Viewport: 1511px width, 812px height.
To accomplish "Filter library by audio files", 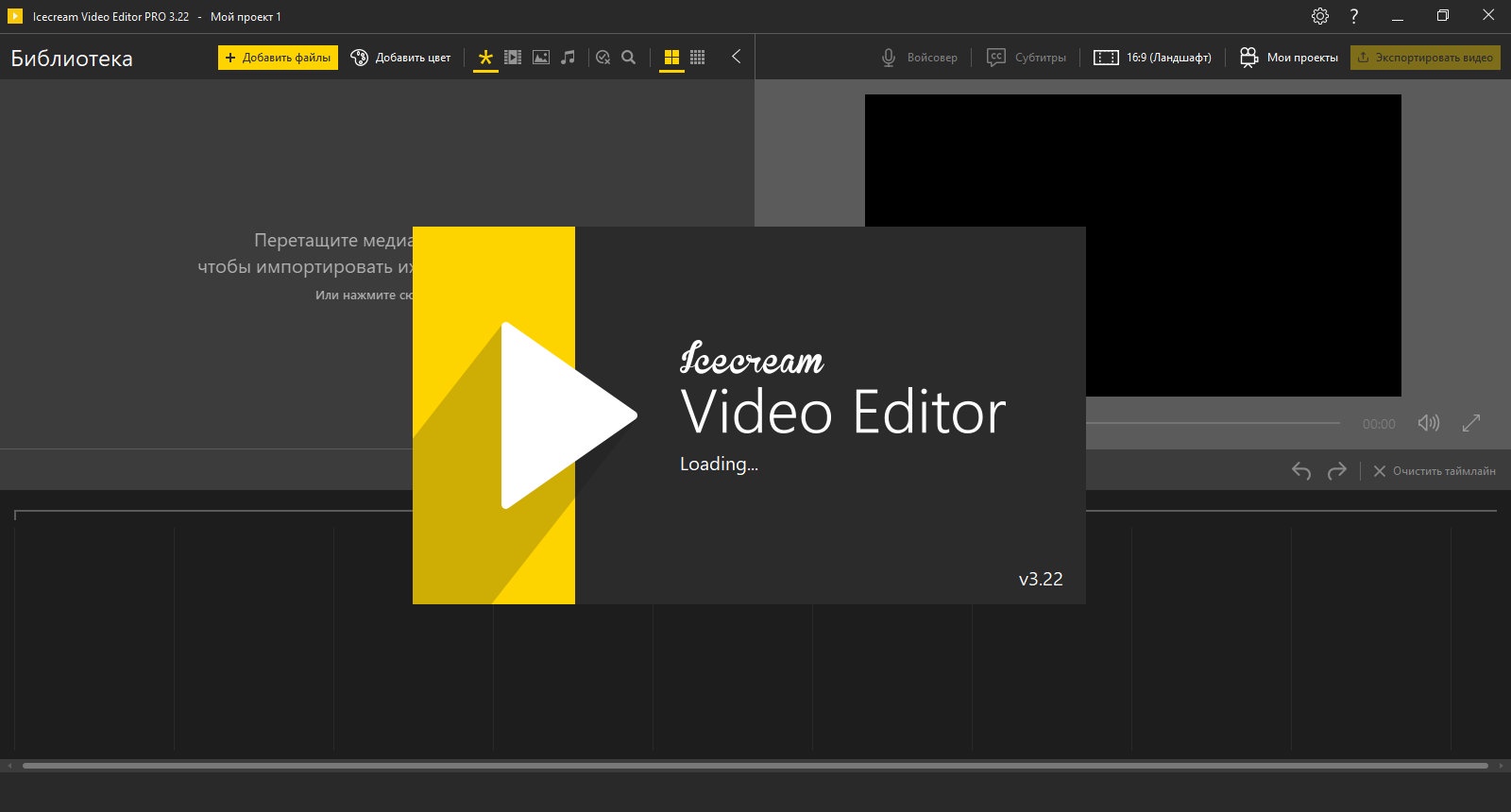I will 568,58.
